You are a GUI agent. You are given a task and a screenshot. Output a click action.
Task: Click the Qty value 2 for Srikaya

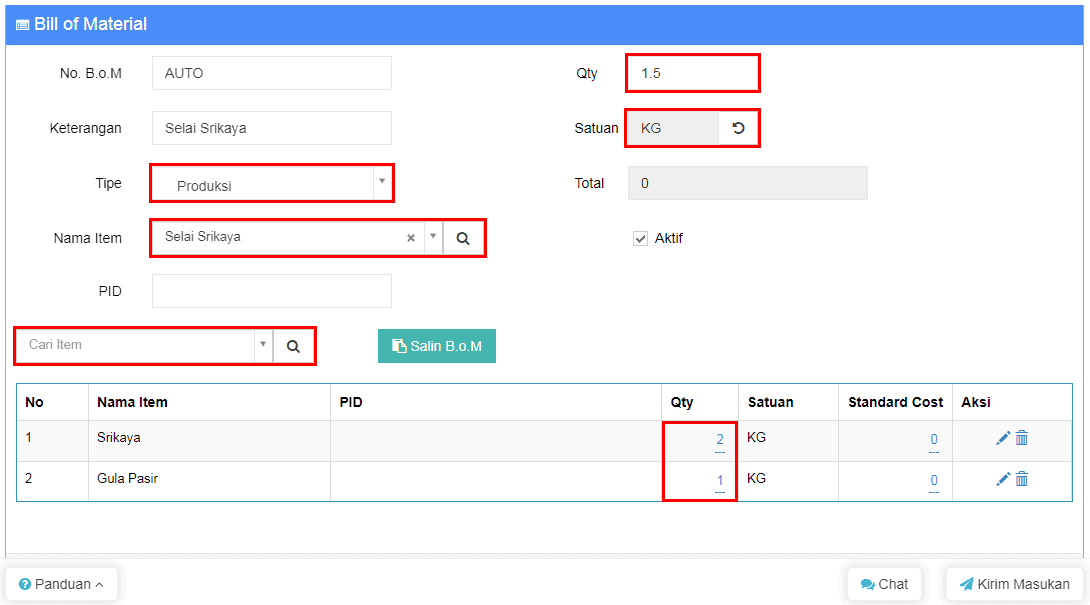pos(719,439)
